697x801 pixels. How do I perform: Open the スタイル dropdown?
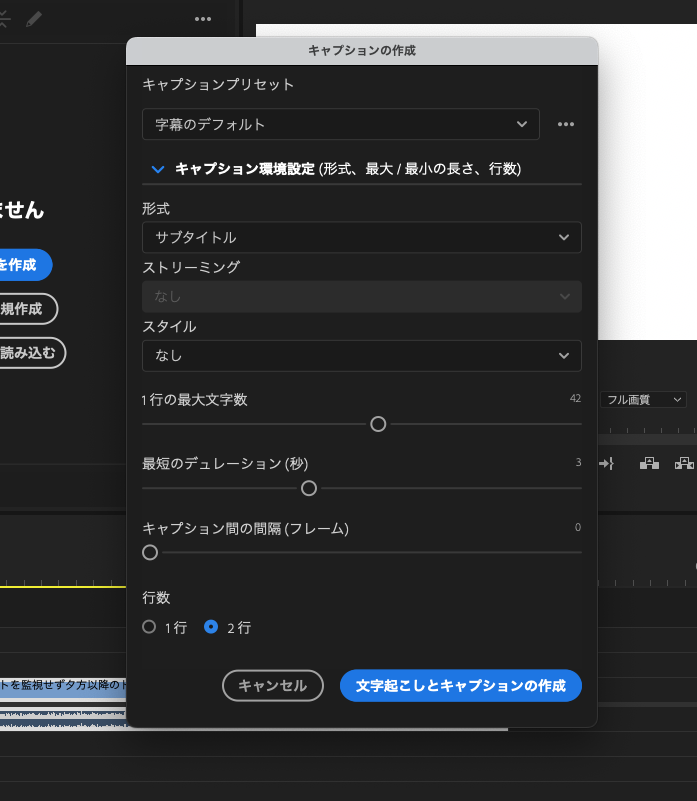(361, 355)
